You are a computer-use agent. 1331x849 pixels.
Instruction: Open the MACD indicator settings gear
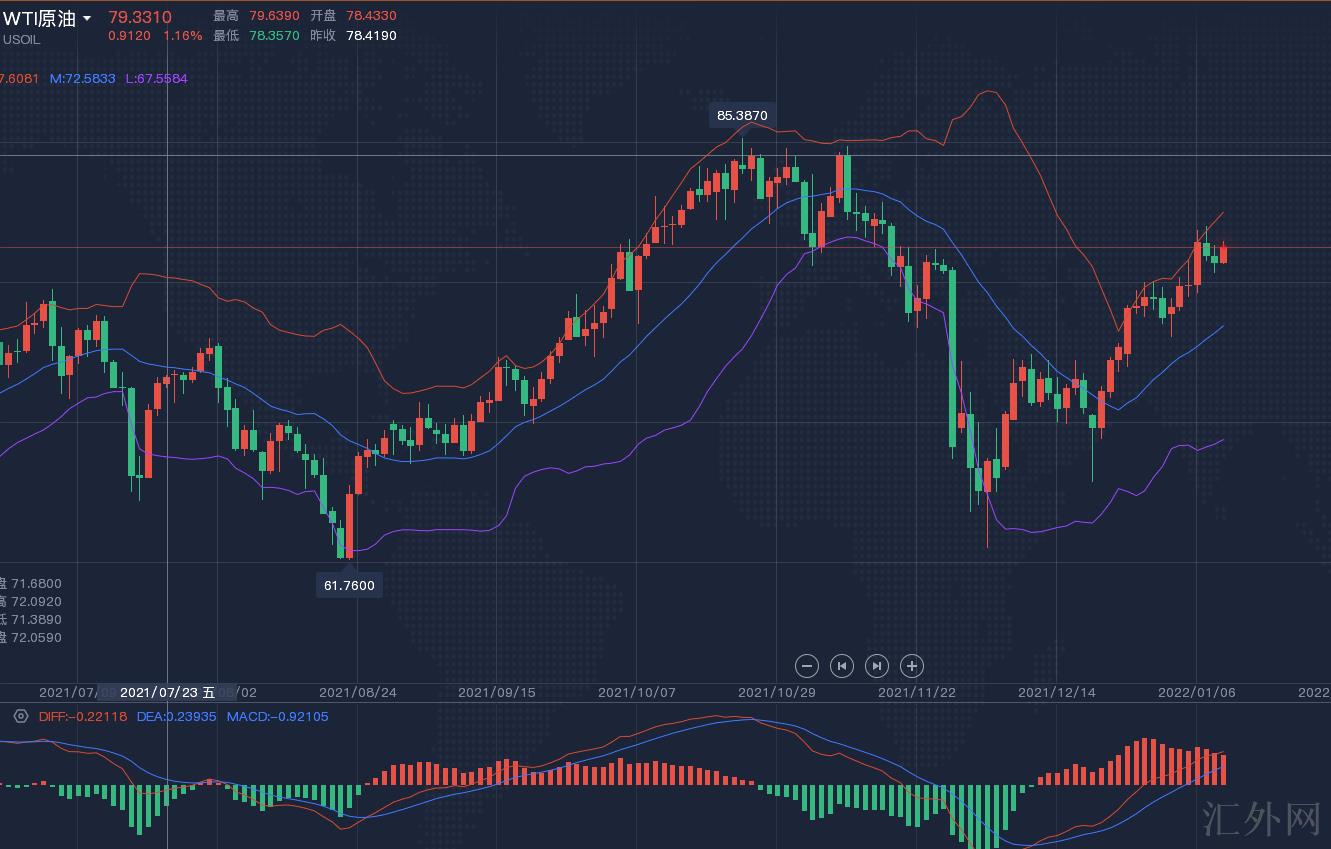20,716
